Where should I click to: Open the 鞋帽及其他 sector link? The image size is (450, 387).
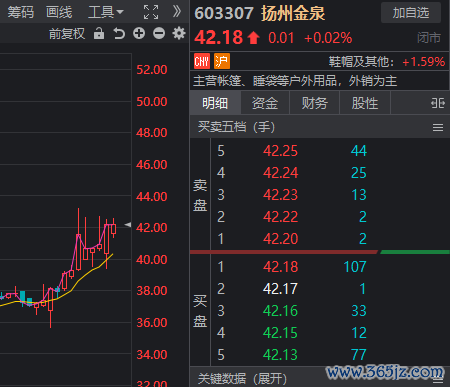pos(361,62)
